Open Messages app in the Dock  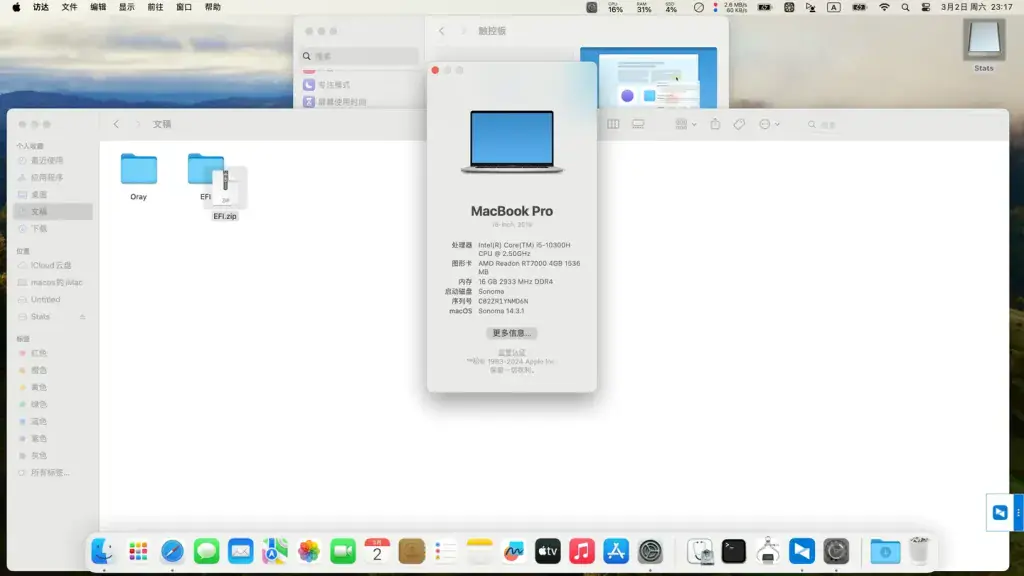click(x=206, y=551)
